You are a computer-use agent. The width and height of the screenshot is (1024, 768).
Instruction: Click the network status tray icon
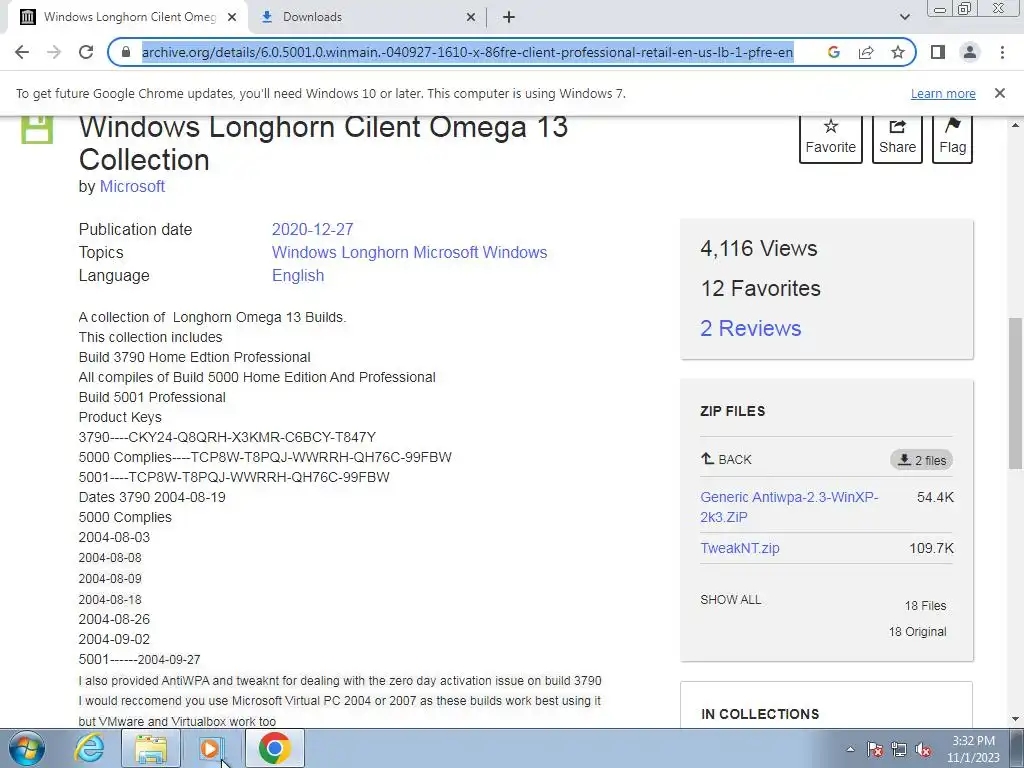(899, 749)
